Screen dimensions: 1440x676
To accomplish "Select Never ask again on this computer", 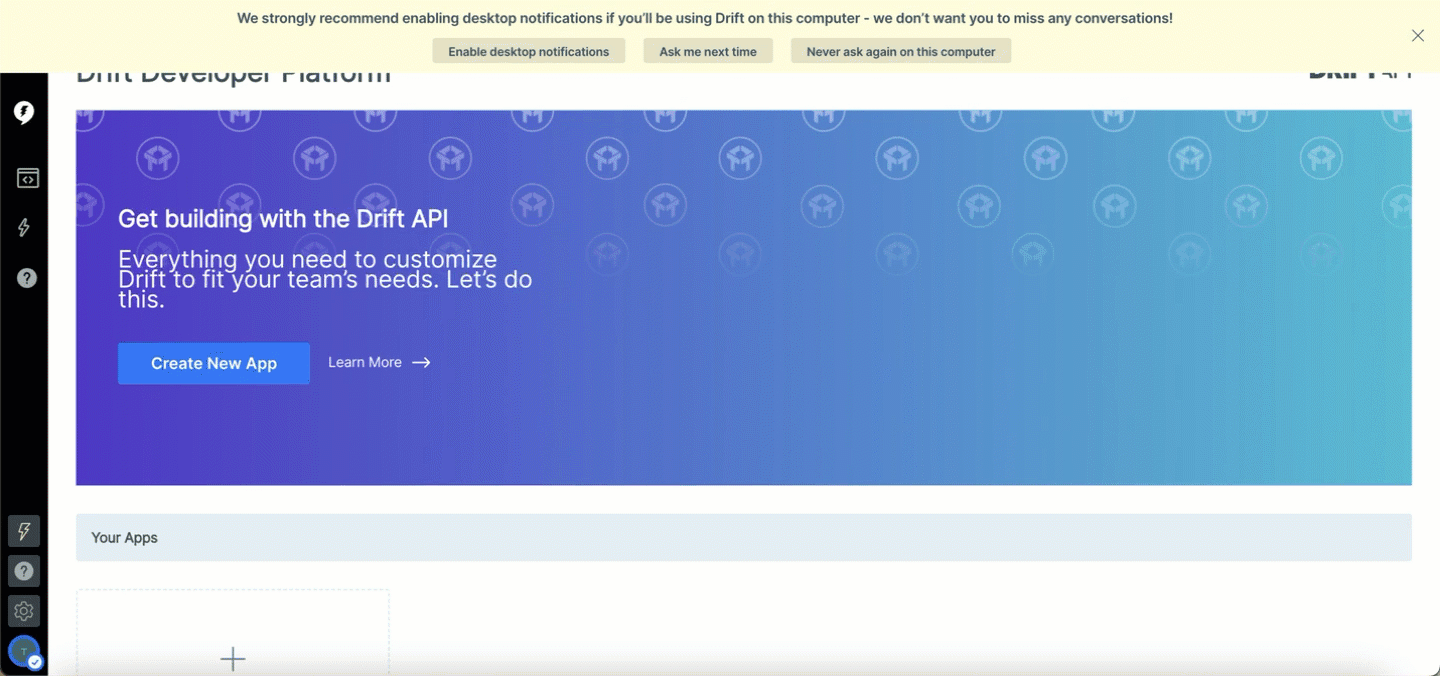I will point(900,50).
